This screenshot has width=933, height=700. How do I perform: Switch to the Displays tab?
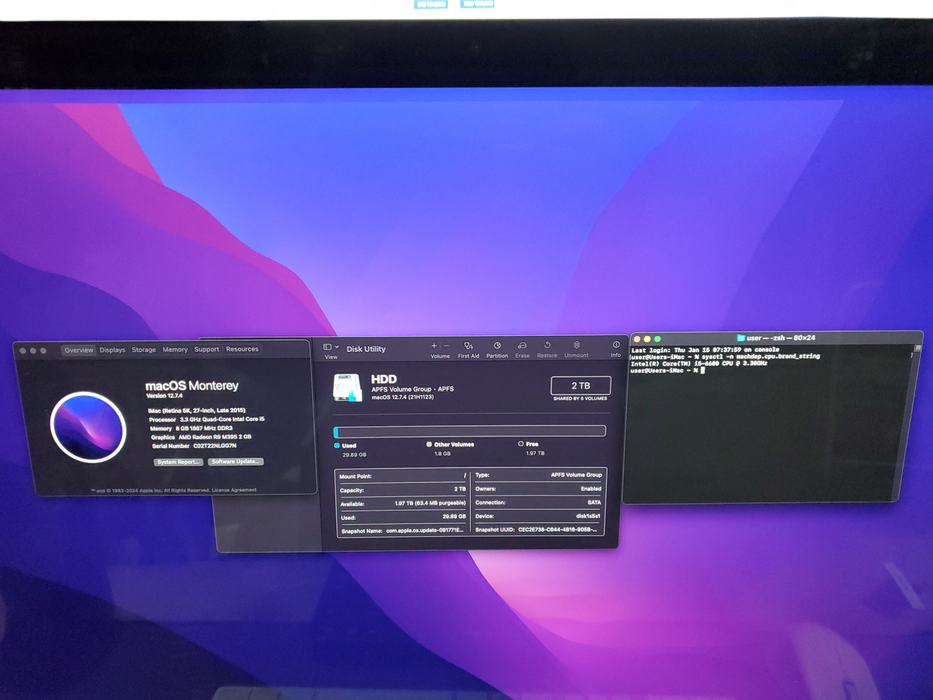pyautogui.click(x=112, y=350)
